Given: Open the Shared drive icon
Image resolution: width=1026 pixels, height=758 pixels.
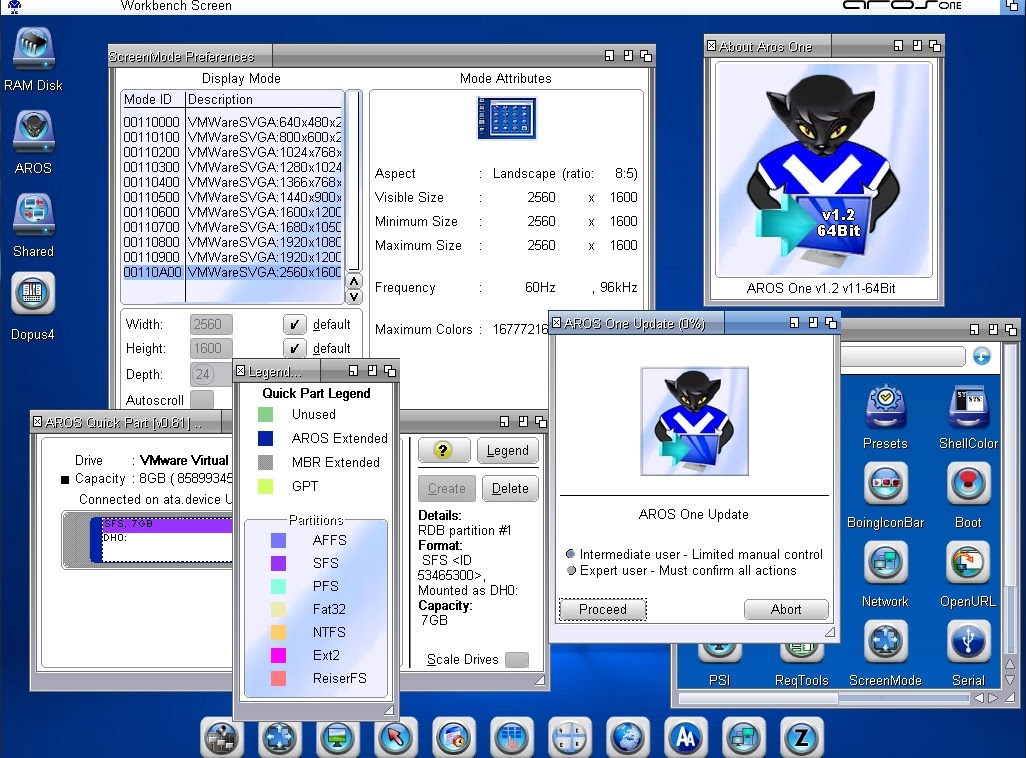Looking at the screenshot, I should 33,215.
